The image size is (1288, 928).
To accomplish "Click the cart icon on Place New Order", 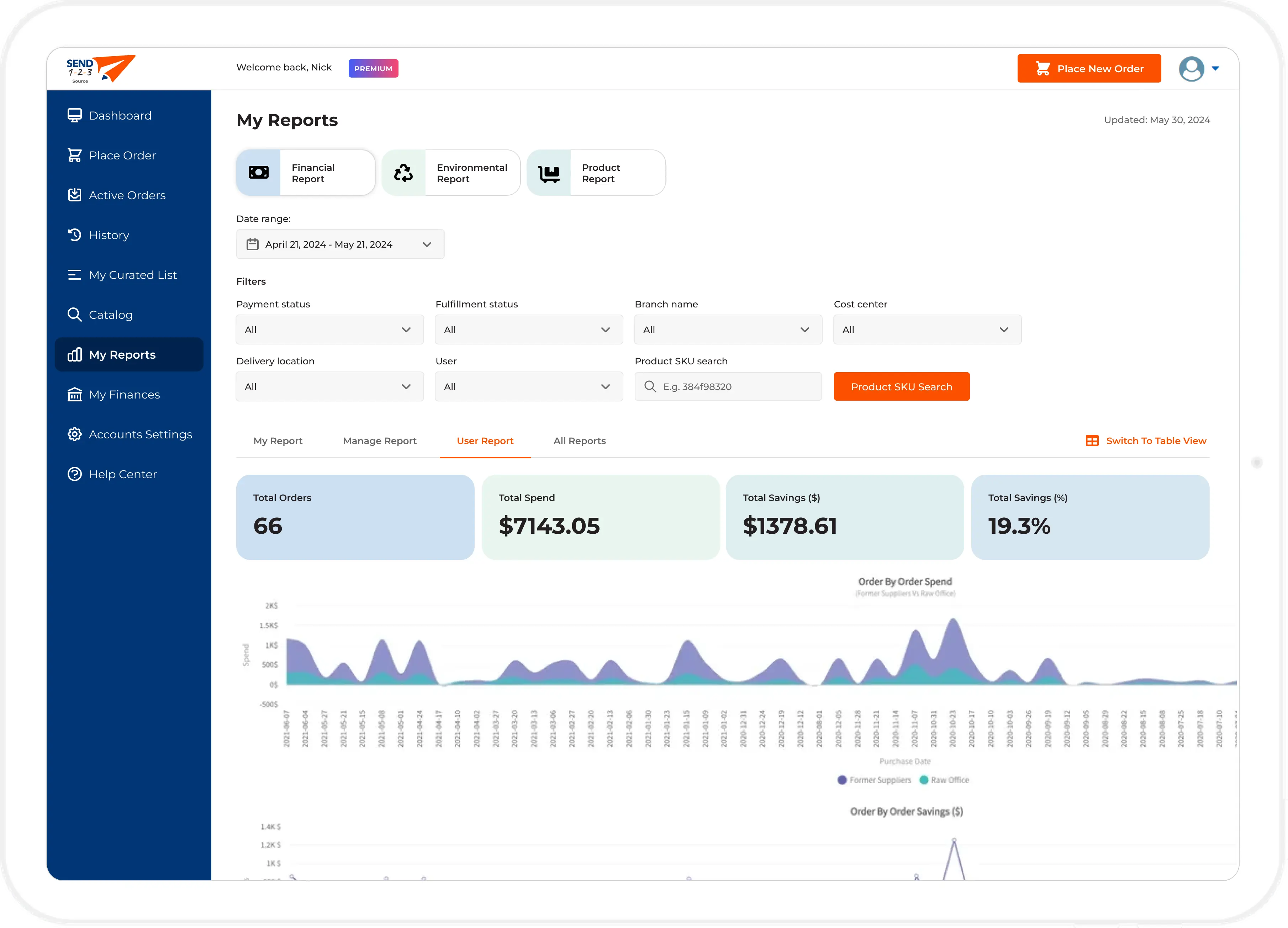I will [x=1042, y=69].
